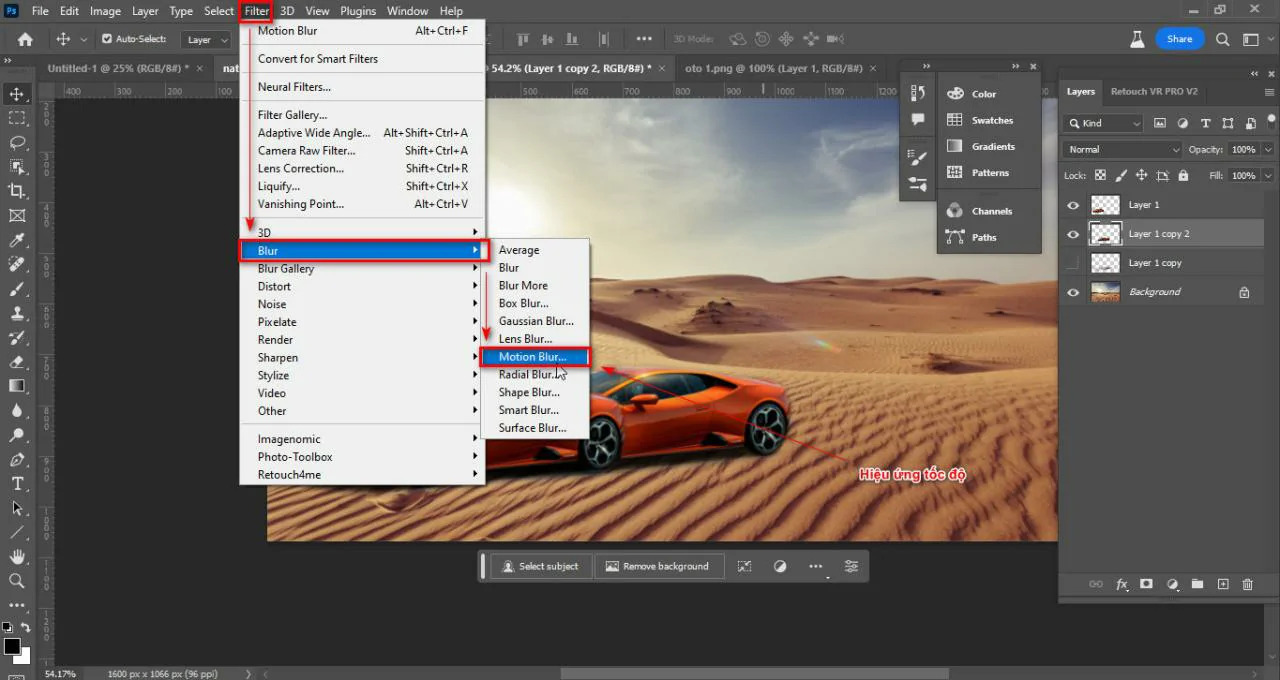Create a new layer in the Layers panel
This screenshot has height=680, width=1280.
(1222, 584)
